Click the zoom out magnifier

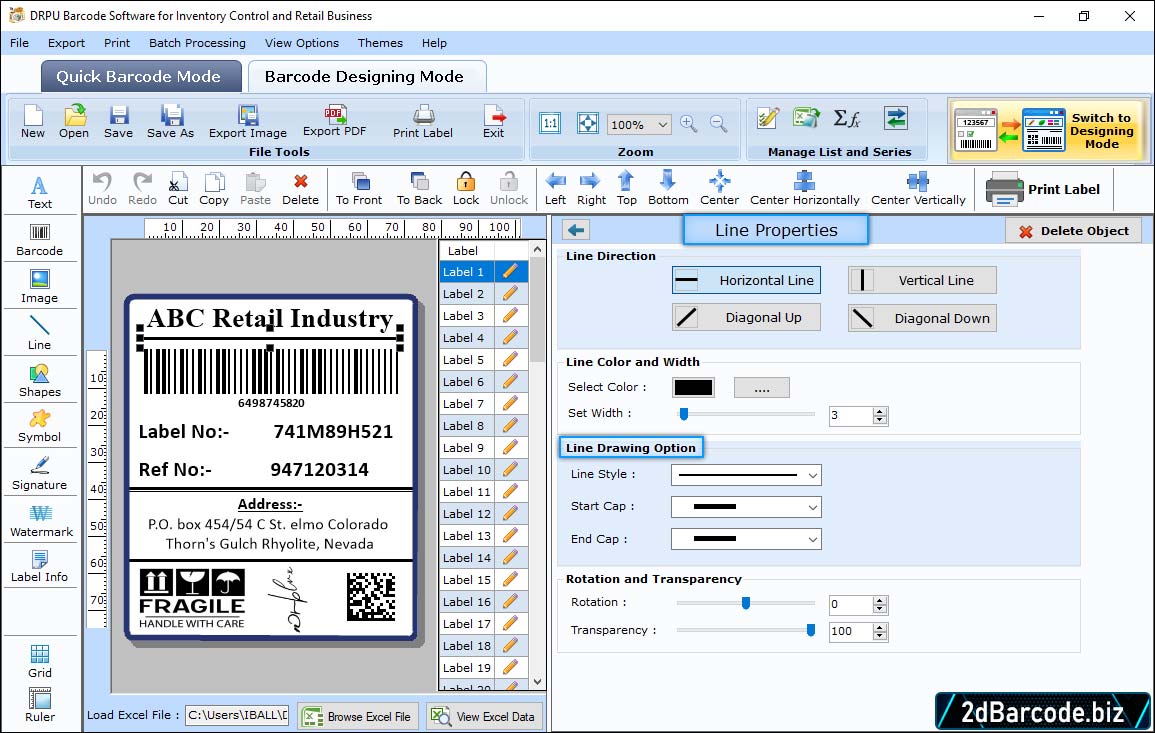click(718, 124)
